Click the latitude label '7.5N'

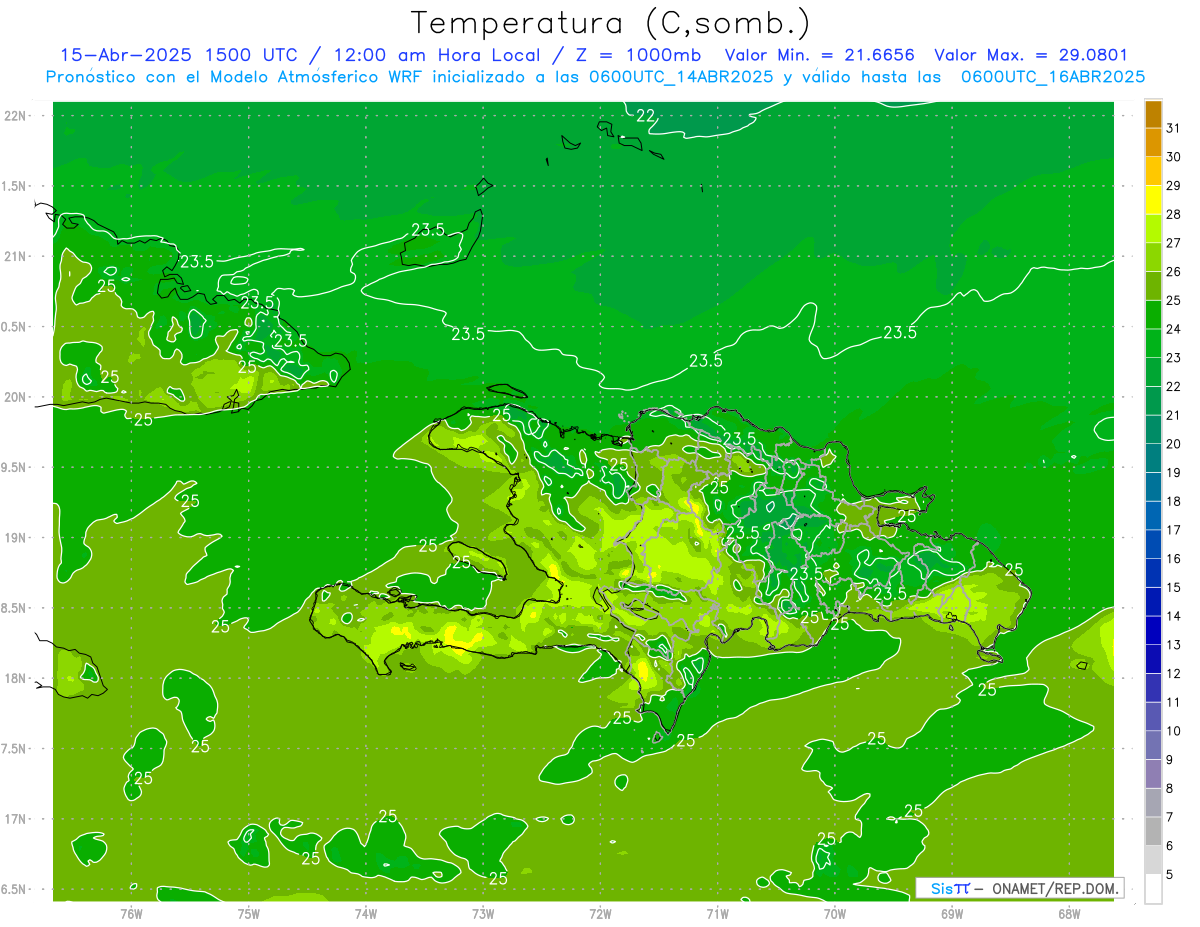click(15, 749)
